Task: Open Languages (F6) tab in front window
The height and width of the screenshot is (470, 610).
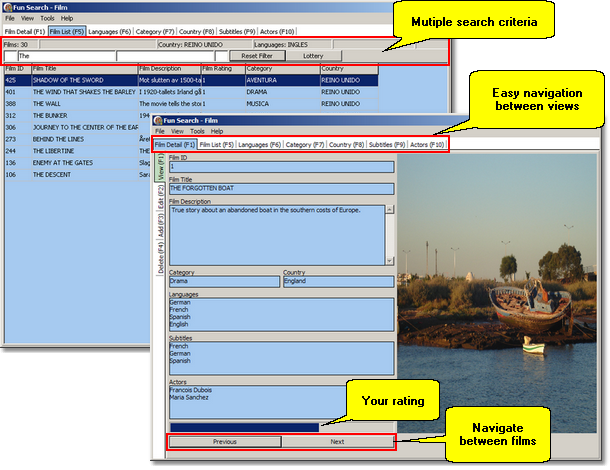Action: [x=259, y=145]
